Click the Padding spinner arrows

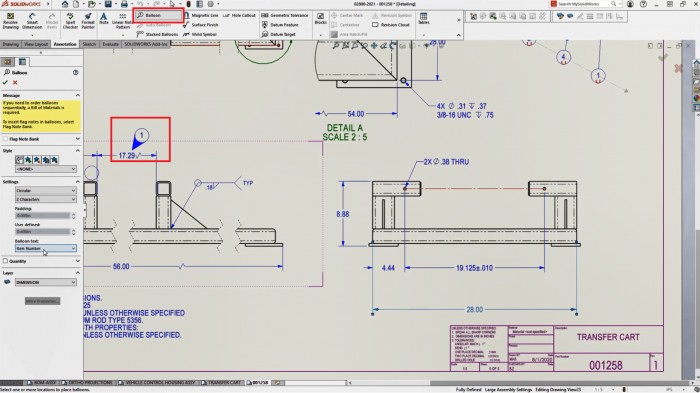coord(74,216)
